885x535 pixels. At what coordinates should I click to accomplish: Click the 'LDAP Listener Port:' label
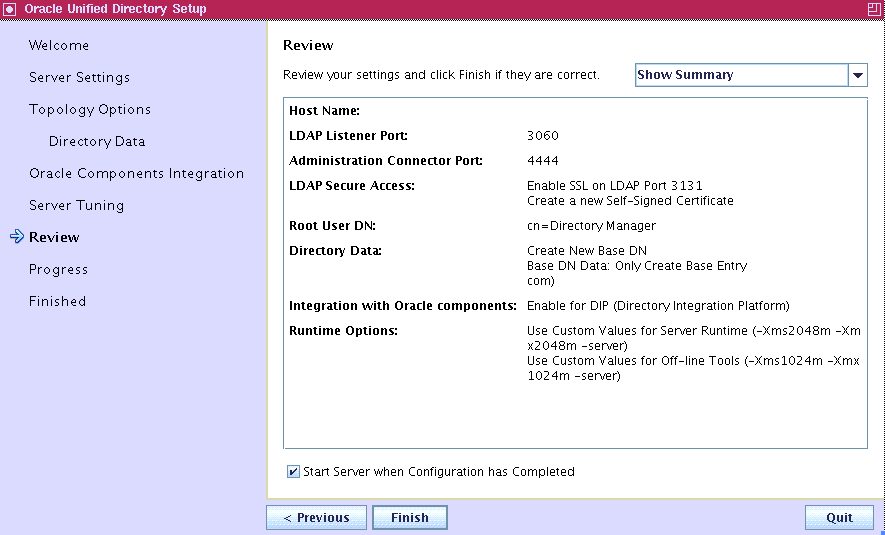pyautogui.click(x=348, y=135)
